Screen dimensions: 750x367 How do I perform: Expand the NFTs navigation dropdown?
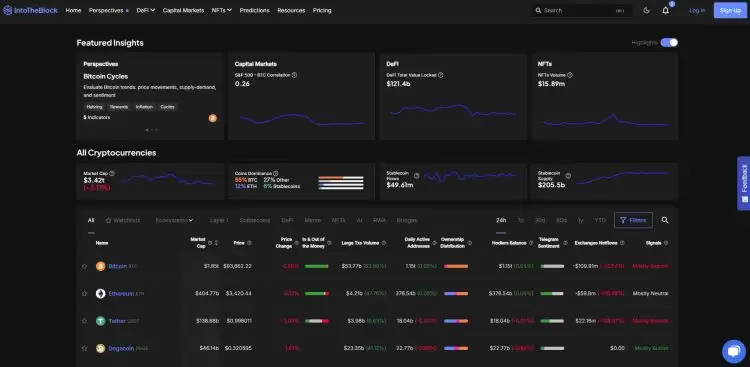[x=222, y=10]
